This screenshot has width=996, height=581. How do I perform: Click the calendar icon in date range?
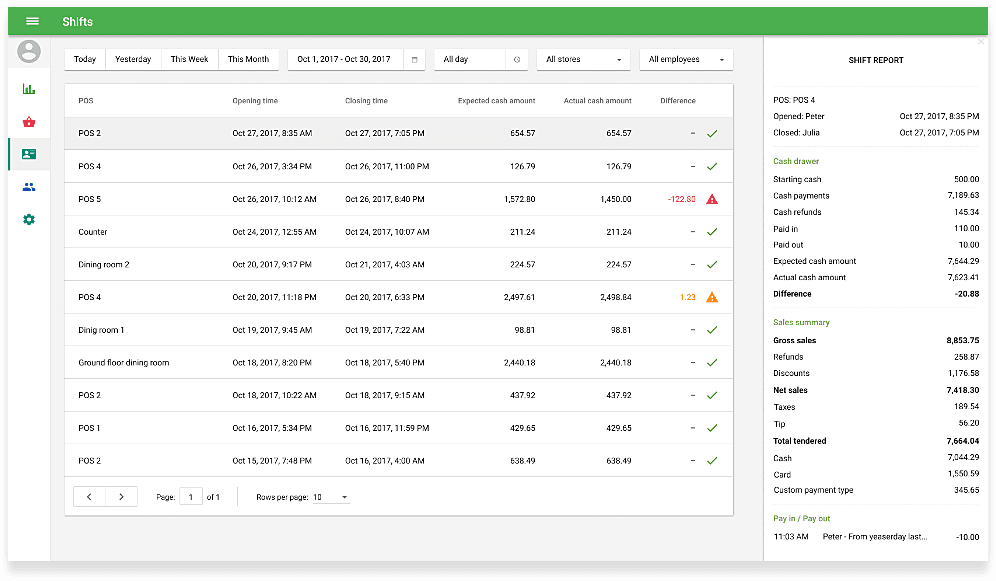(x=415, y=60)
